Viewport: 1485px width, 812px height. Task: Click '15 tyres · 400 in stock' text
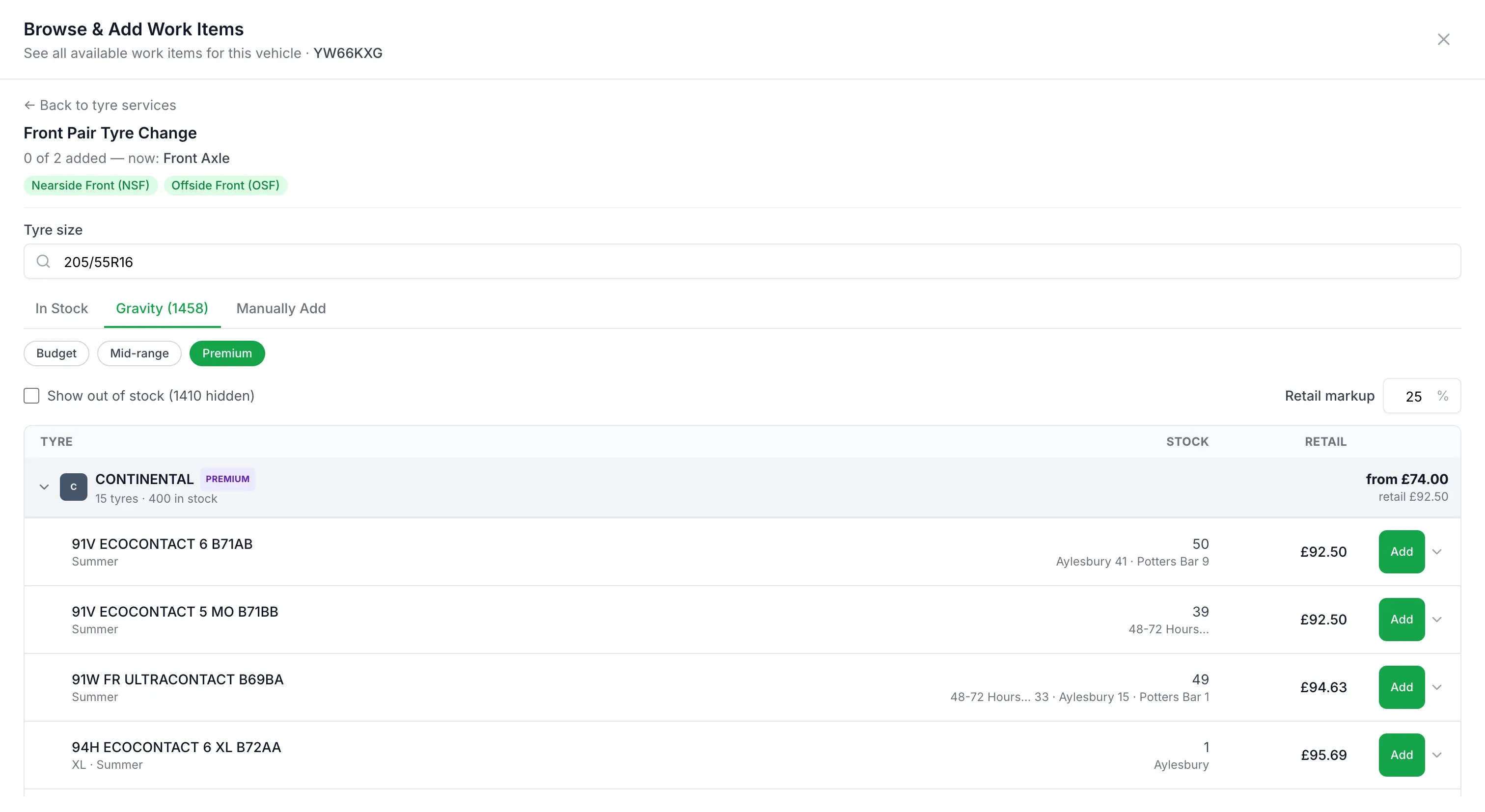click(x=156, y=498)
